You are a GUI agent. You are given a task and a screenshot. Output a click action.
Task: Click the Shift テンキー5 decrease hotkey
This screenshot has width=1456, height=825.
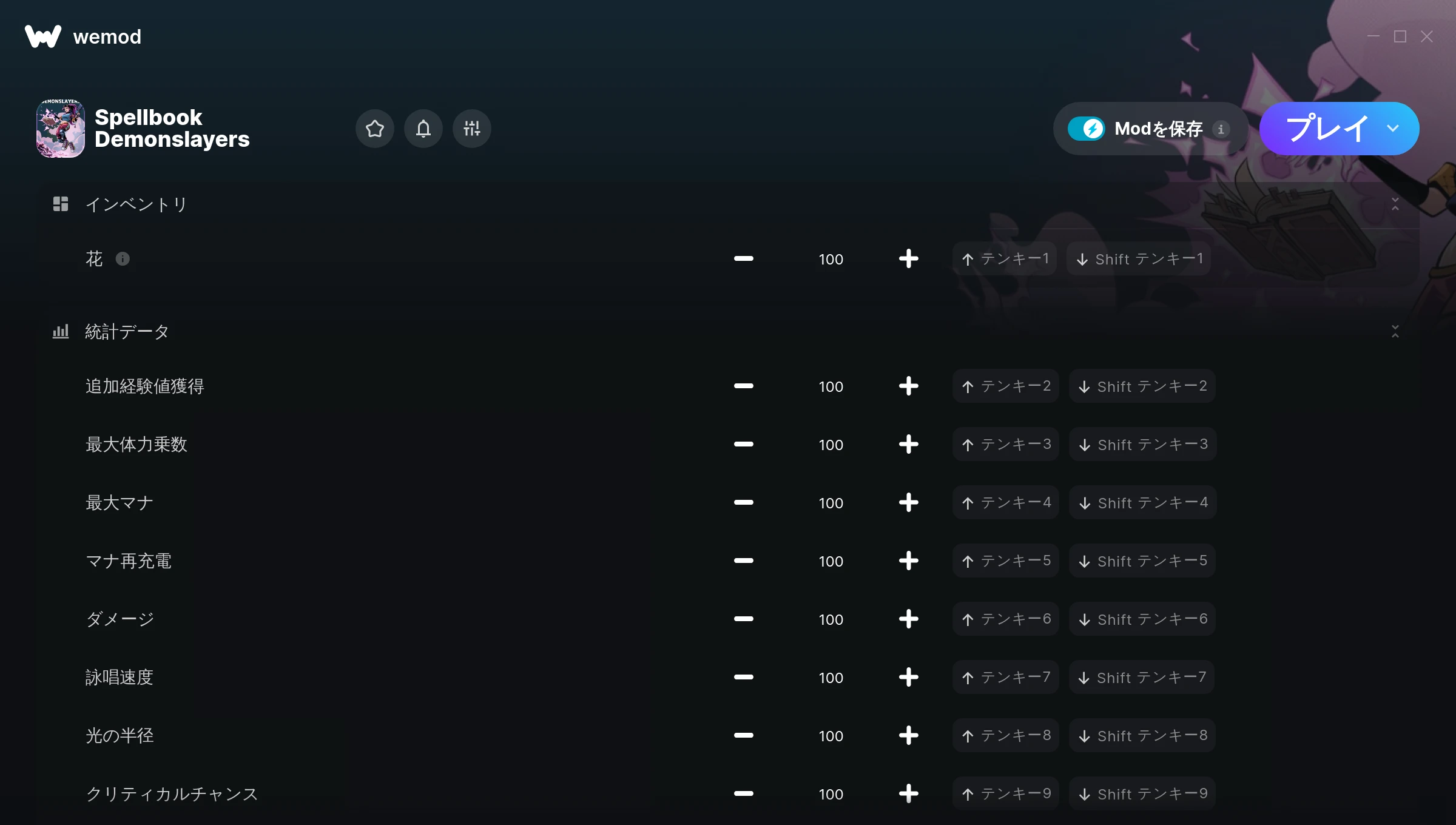tap(1142, 561)
